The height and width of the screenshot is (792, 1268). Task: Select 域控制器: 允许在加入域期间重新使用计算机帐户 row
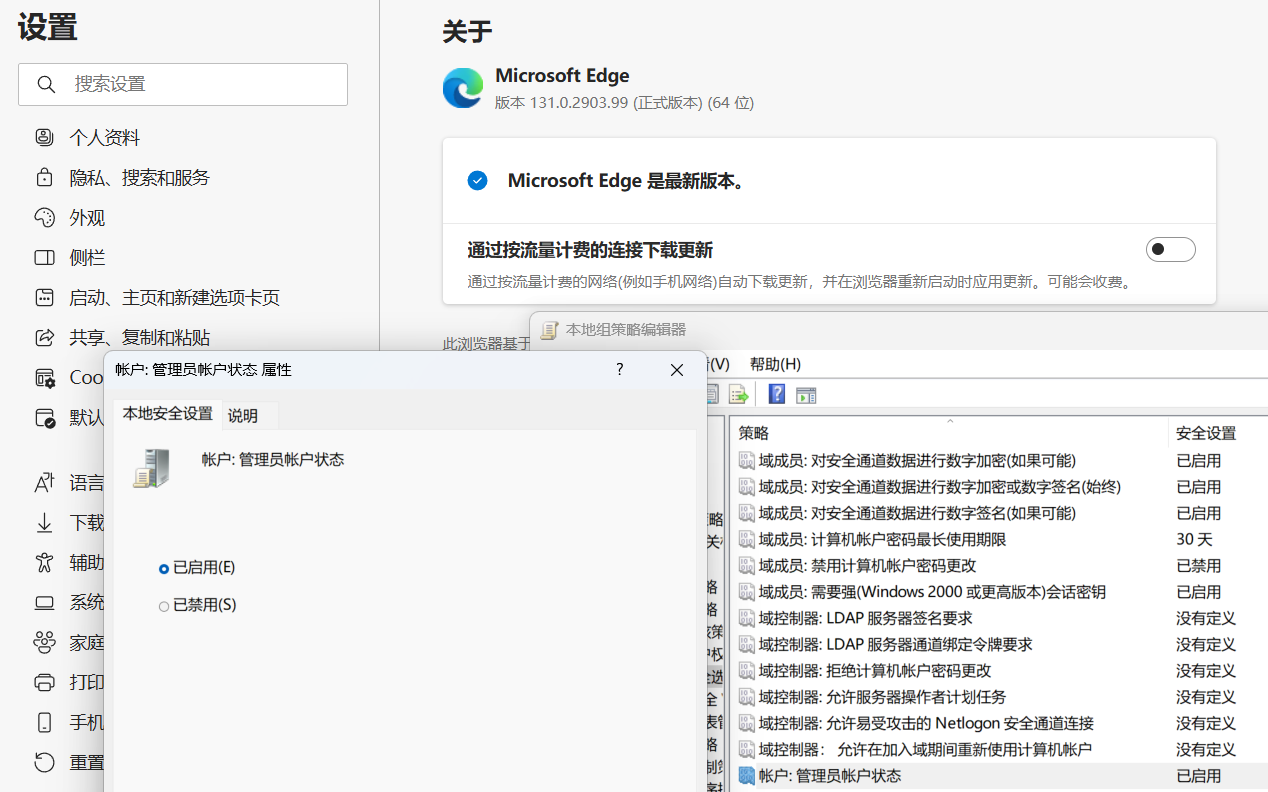pyautogui.click(x=999, y=749)
